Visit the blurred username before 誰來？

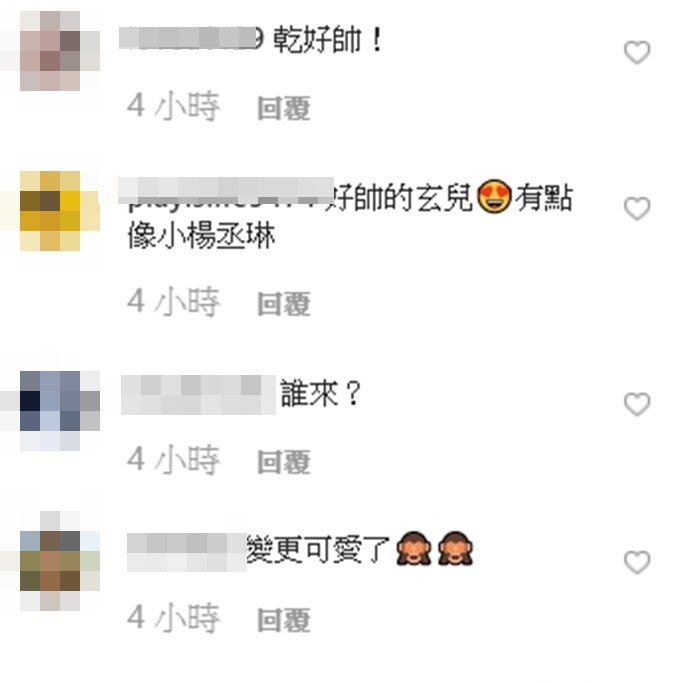198,395
